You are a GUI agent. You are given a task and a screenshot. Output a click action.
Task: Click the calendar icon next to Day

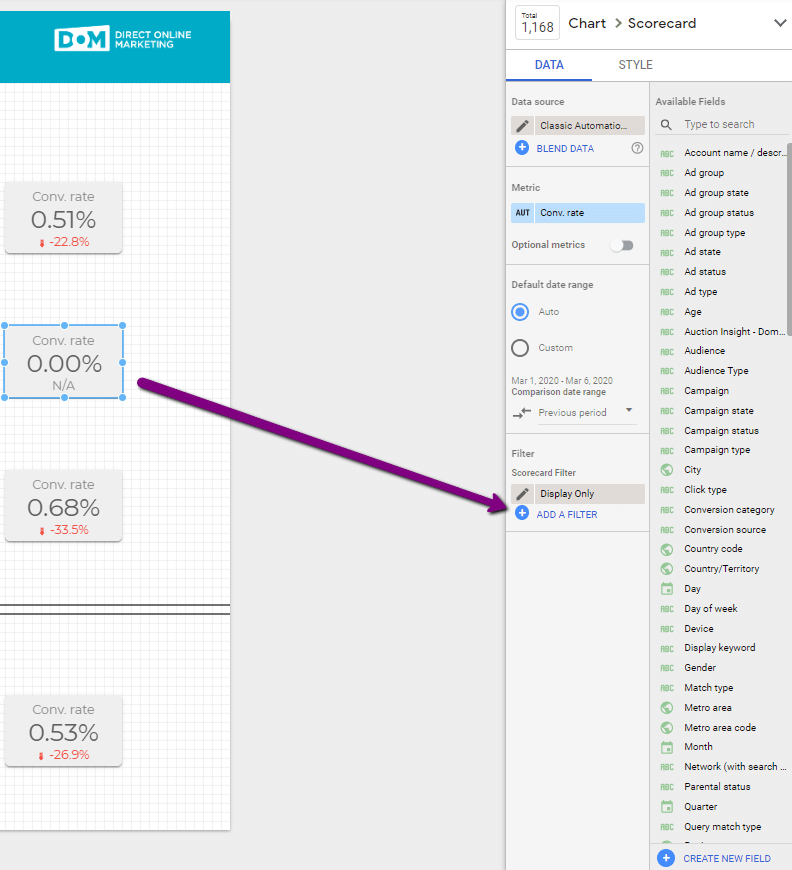click(667, 589)
